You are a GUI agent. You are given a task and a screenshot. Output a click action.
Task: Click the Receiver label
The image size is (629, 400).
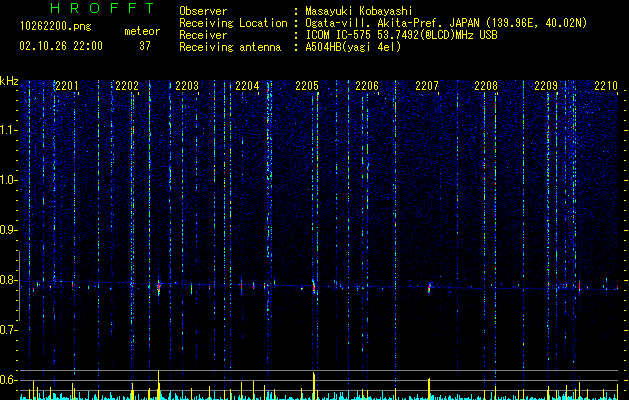point(203,35)
